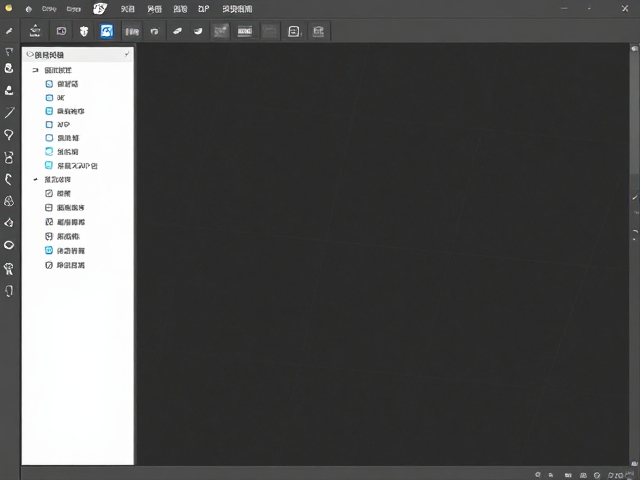Click the building-shaped toolbar icon at row end

point(318,31)
